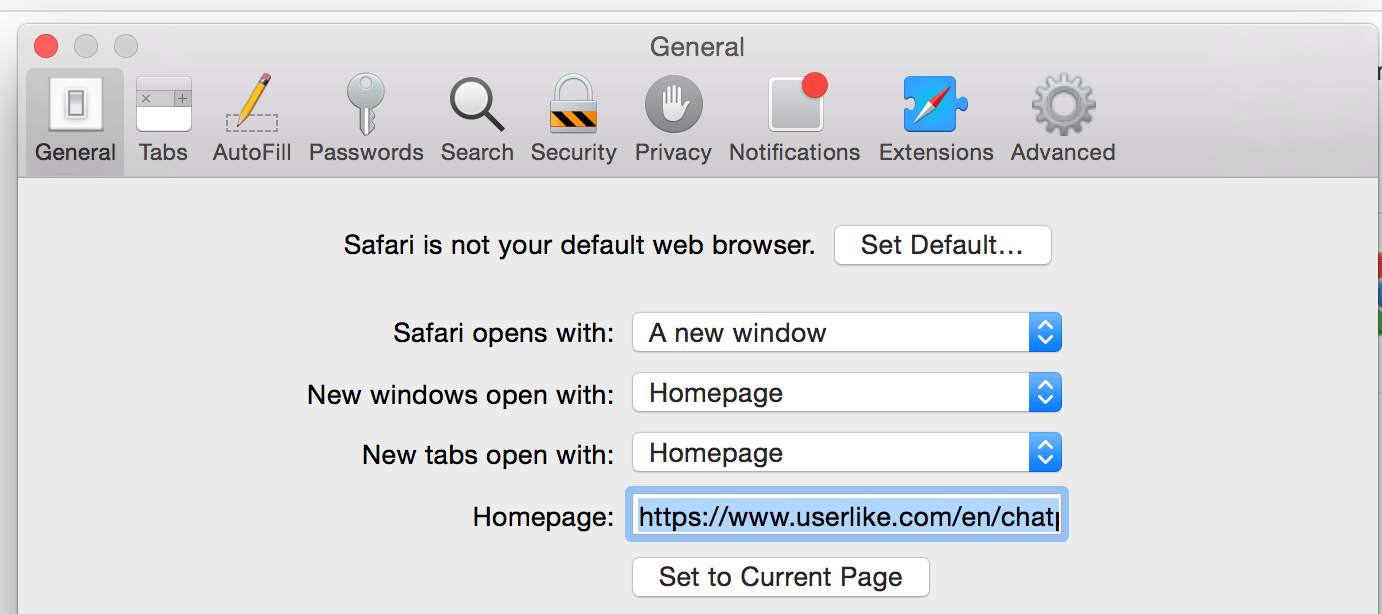Open the General preferences pane
Image resolution: width=1382 pixels, height=614 pixels.
pos(75,120)
